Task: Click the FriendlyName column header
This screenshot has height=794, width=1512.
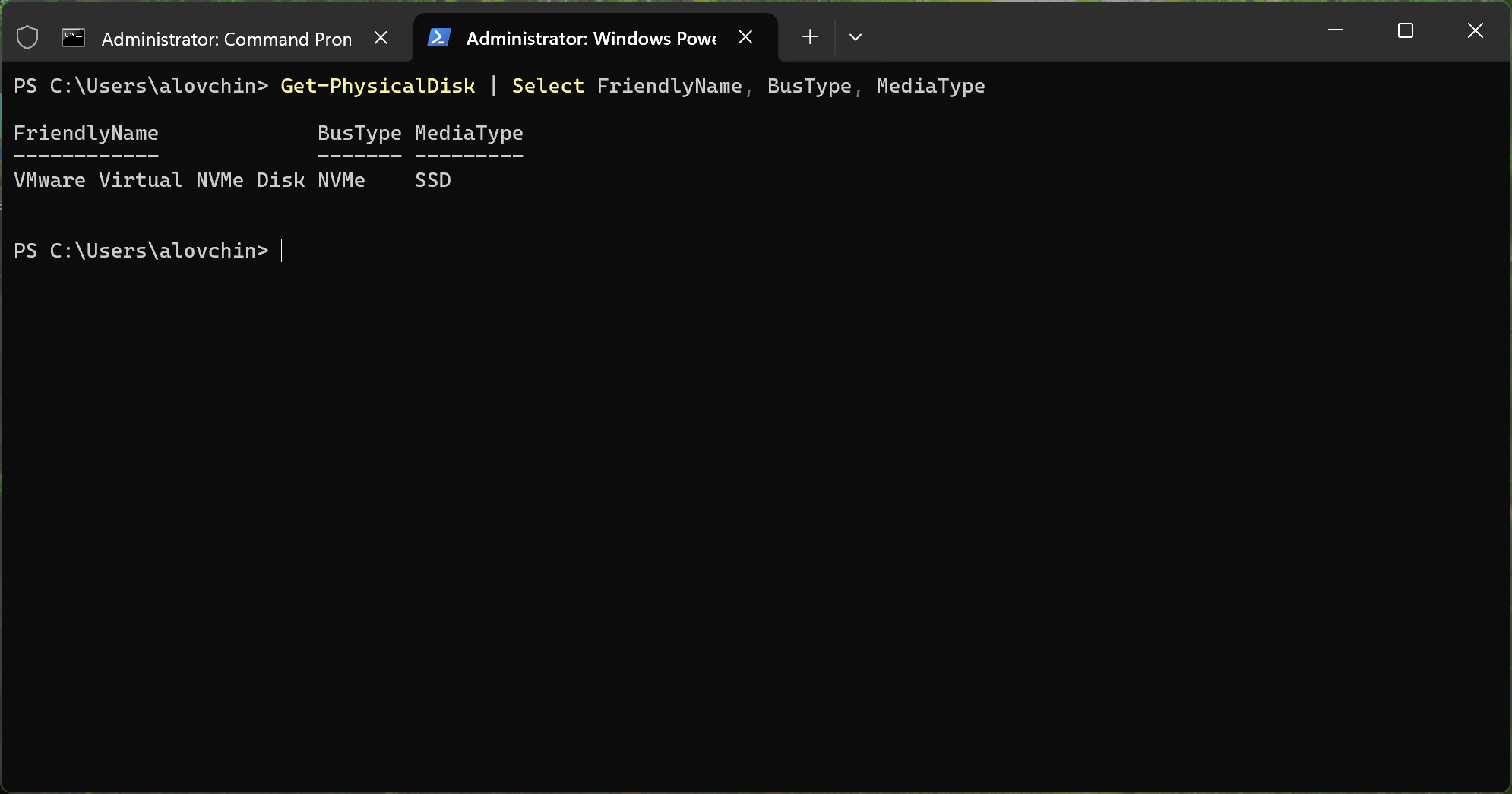Action: pos(86,134)
